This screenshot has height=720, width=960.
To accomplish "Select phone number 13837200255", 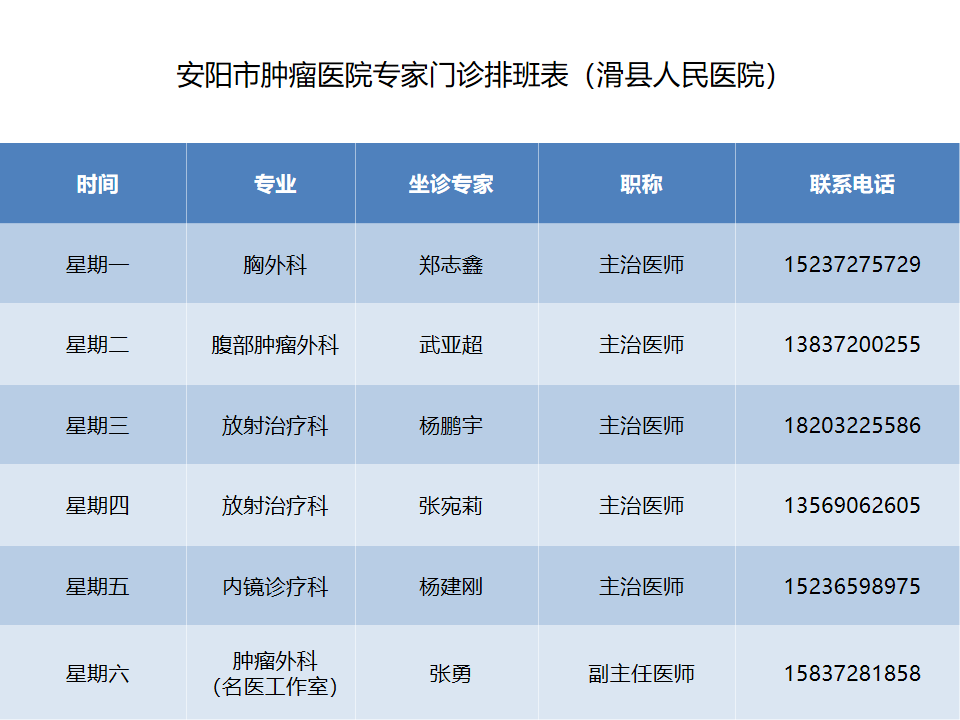I will (x=852, y=345).
